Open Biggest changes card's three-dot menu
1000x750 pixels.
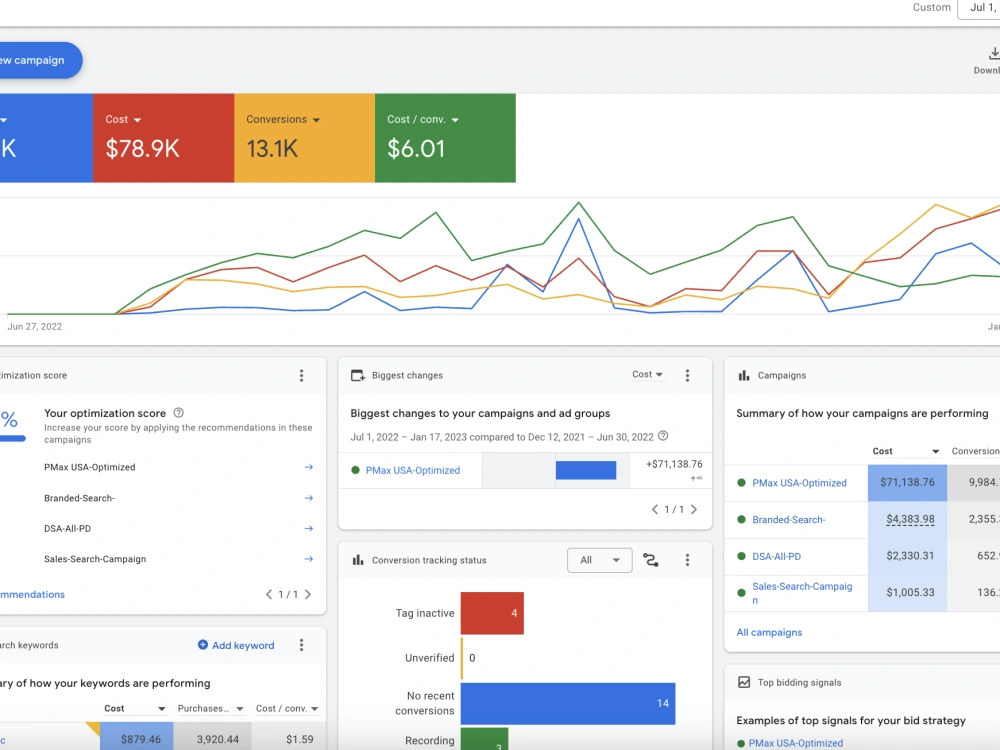tap(687, 376)
